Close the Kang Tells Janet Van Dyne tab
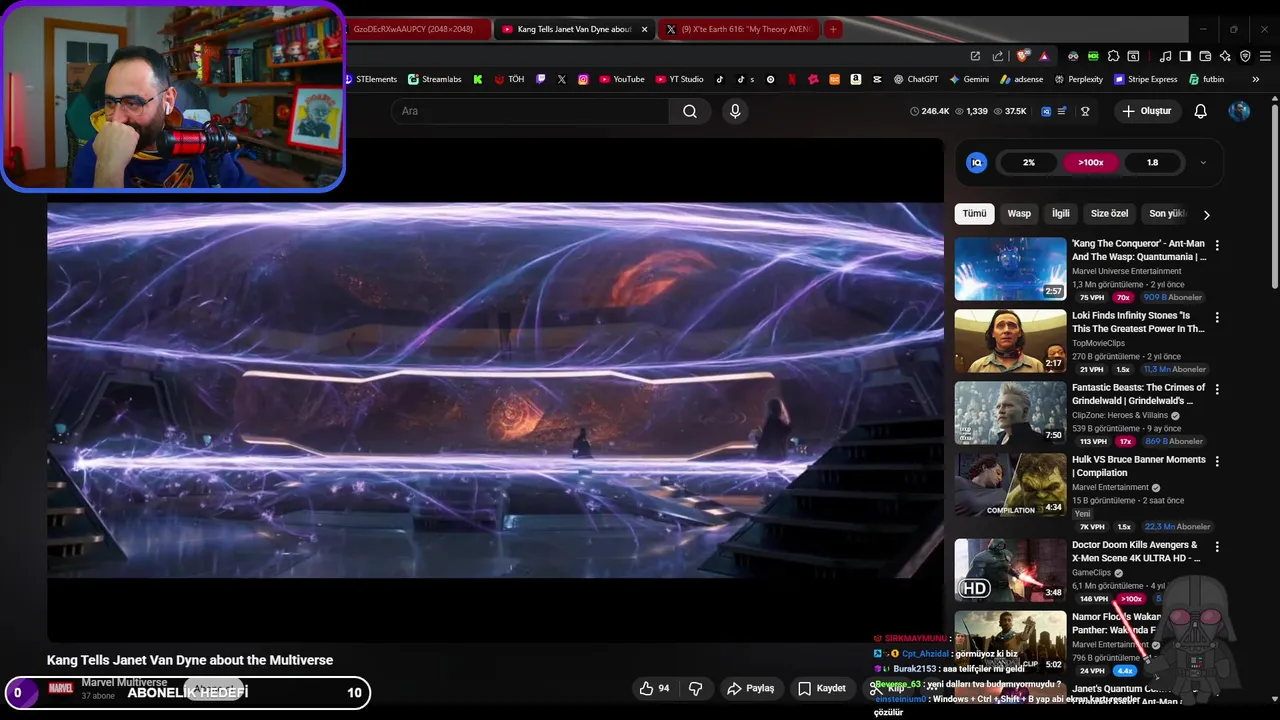 [x=644, y=29]
